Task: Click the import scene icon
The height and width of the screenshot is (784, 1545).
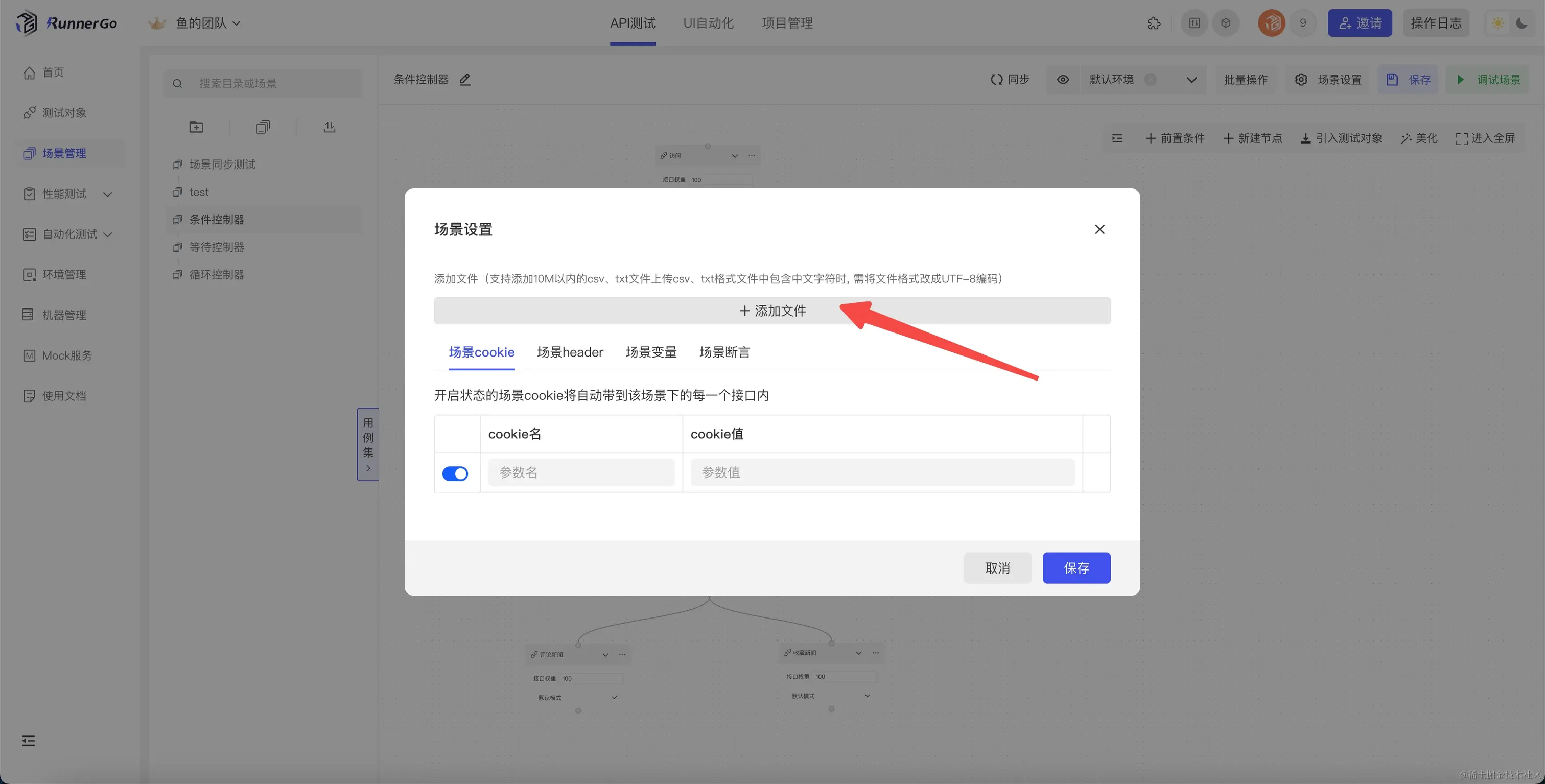Action: click(329, 127)
